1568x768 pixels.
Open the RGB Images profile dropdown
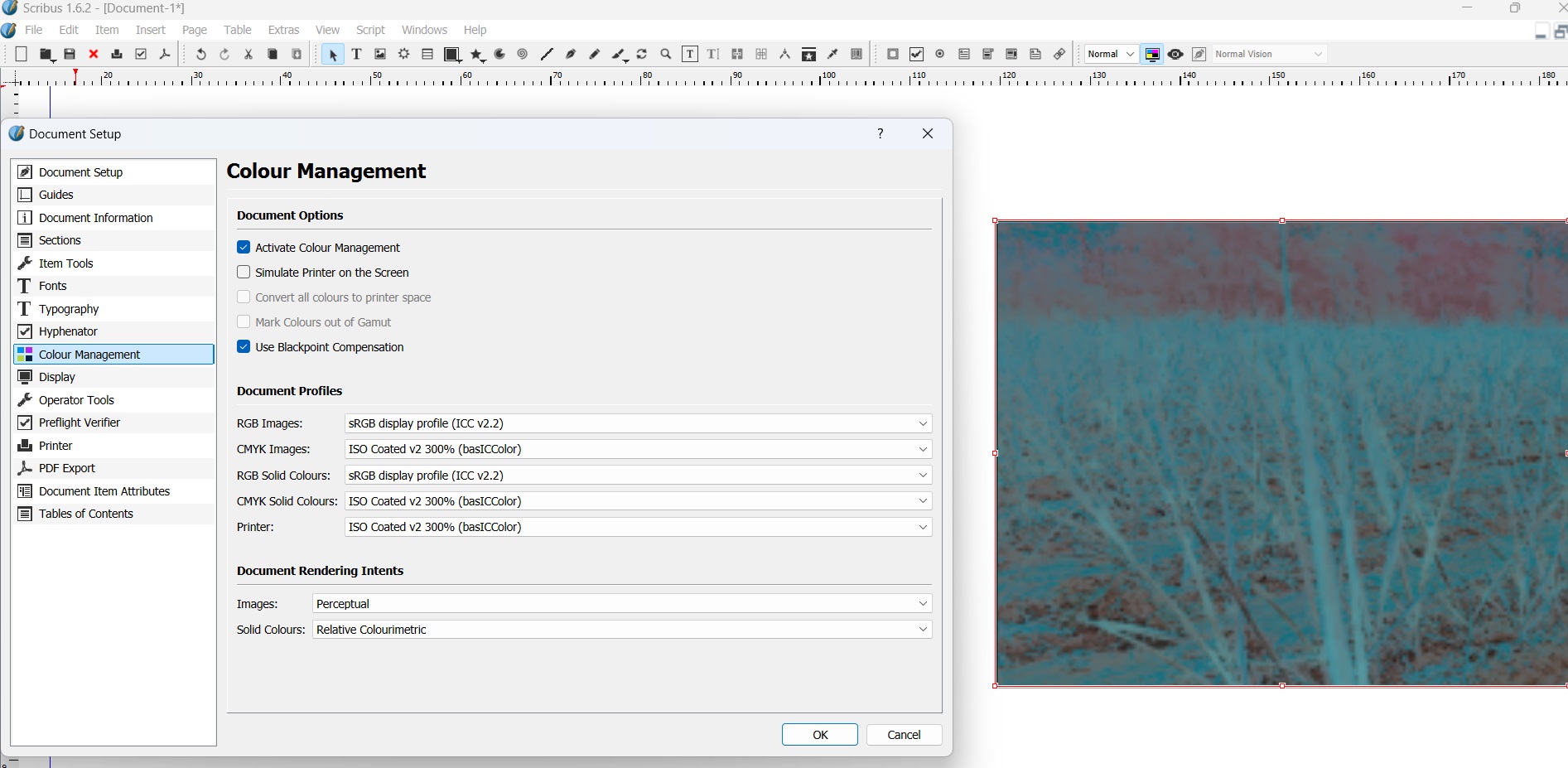(638, 423)
